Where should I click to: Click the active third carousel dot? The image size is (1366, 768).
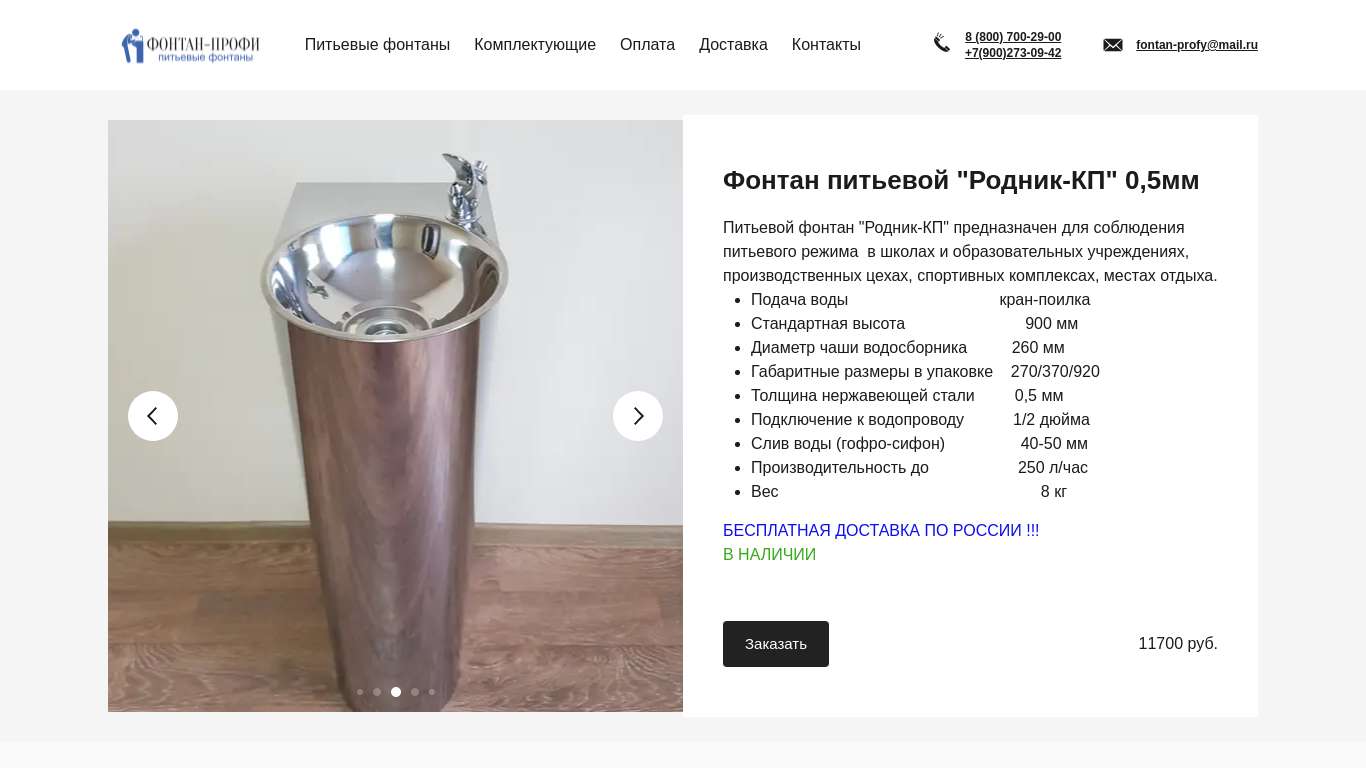coord(396,692)
